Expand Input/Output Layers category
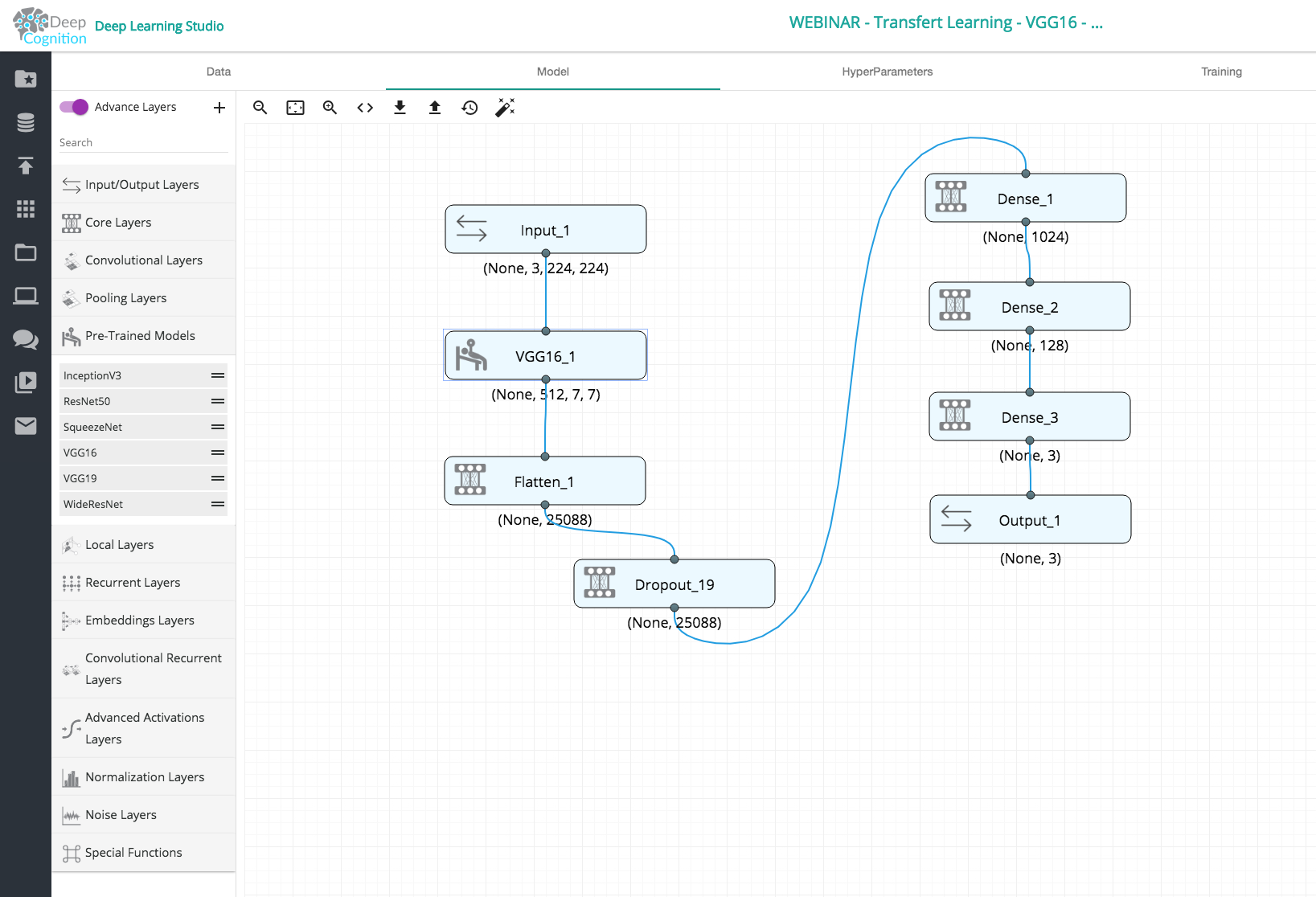The height and width of the screenshot is (897, 1316). tap(144, 185)
